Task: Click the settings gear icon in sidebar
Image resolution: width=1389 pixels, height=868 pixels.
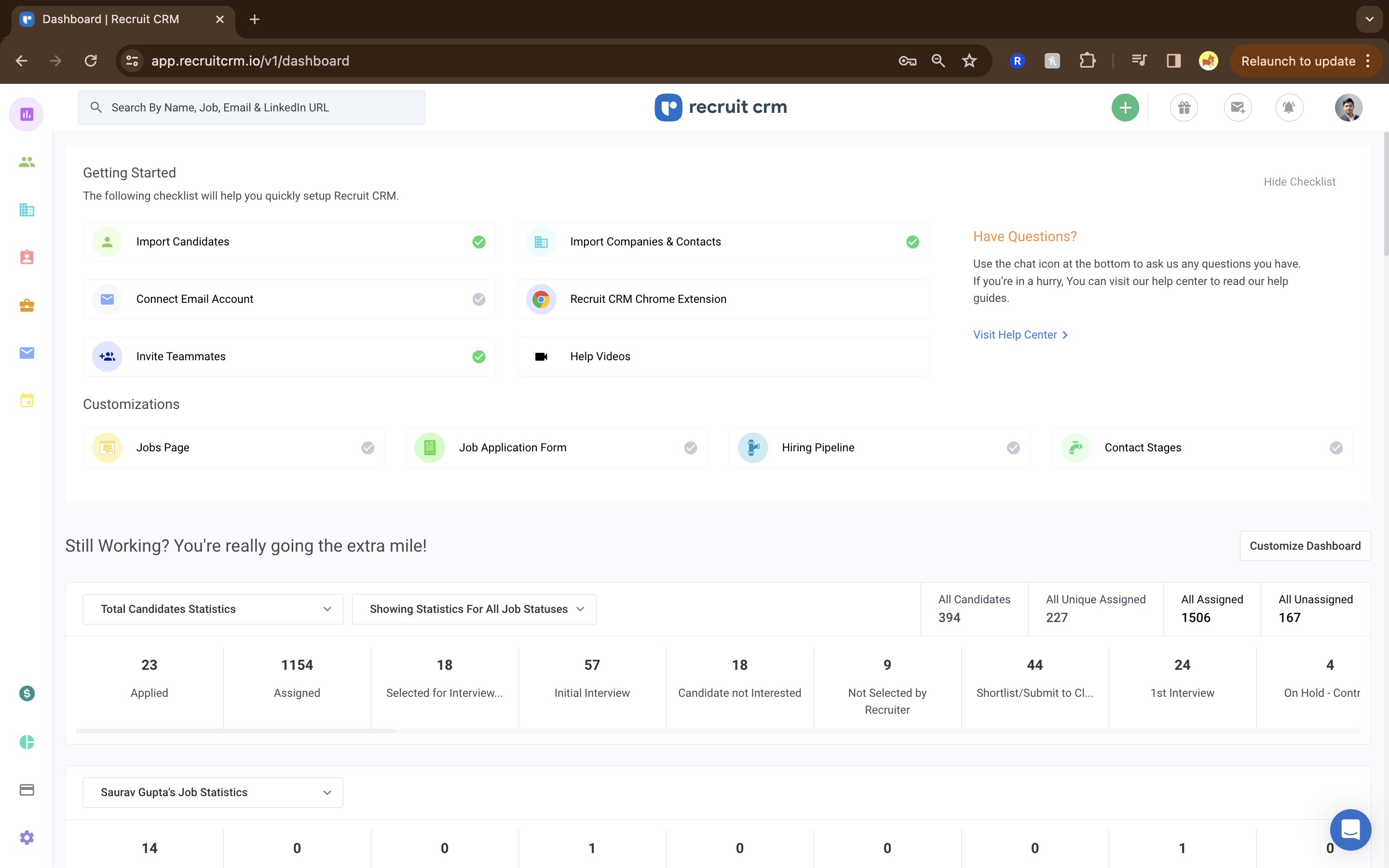Action: tap(27, 838)
